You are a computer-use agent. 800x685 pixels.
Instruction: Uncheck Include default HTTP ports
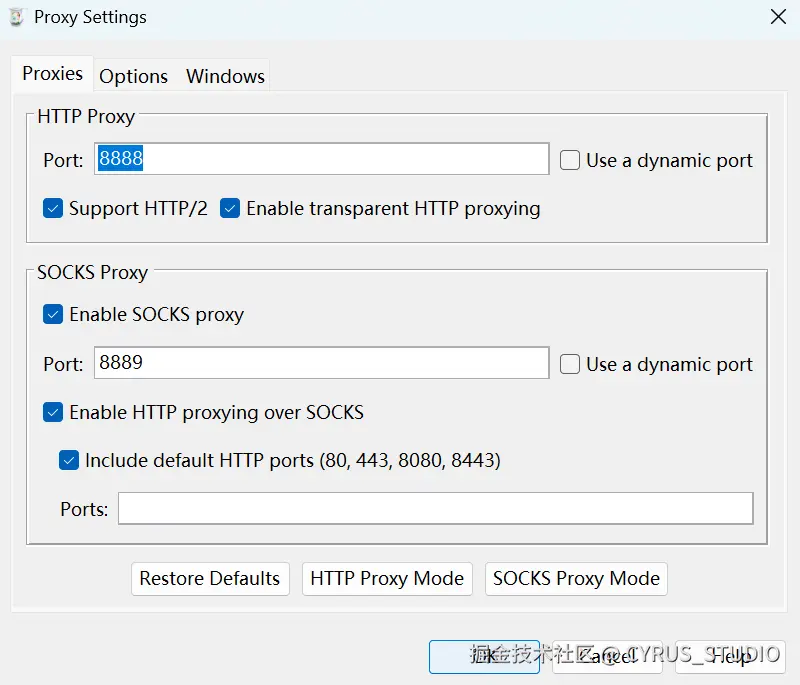[x=70, y=460]
